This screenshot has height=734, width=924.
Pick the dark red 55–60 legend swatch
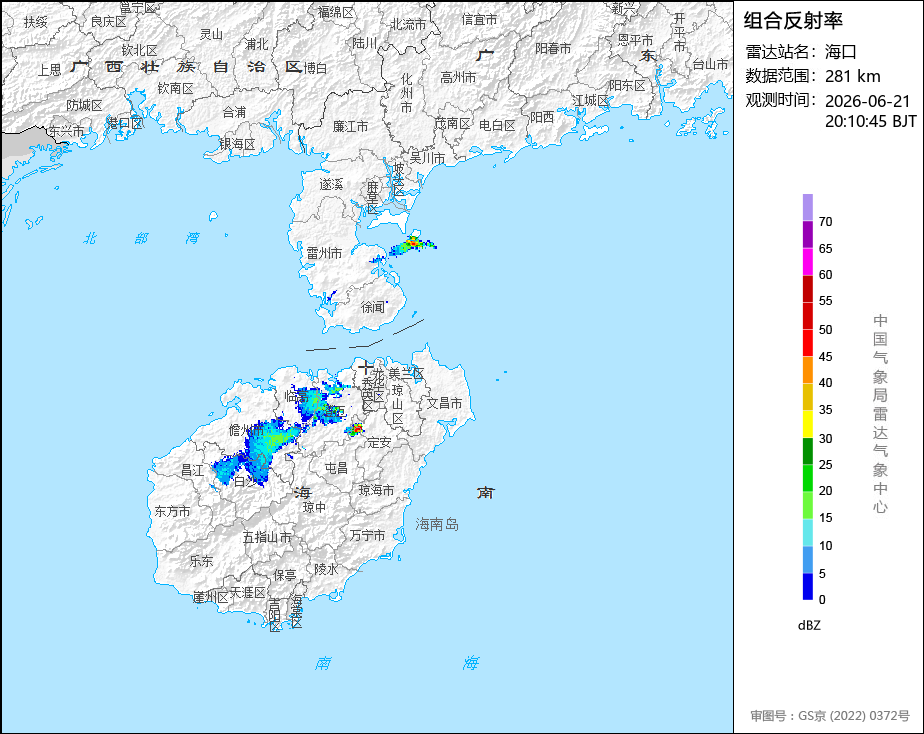point(808,289)
